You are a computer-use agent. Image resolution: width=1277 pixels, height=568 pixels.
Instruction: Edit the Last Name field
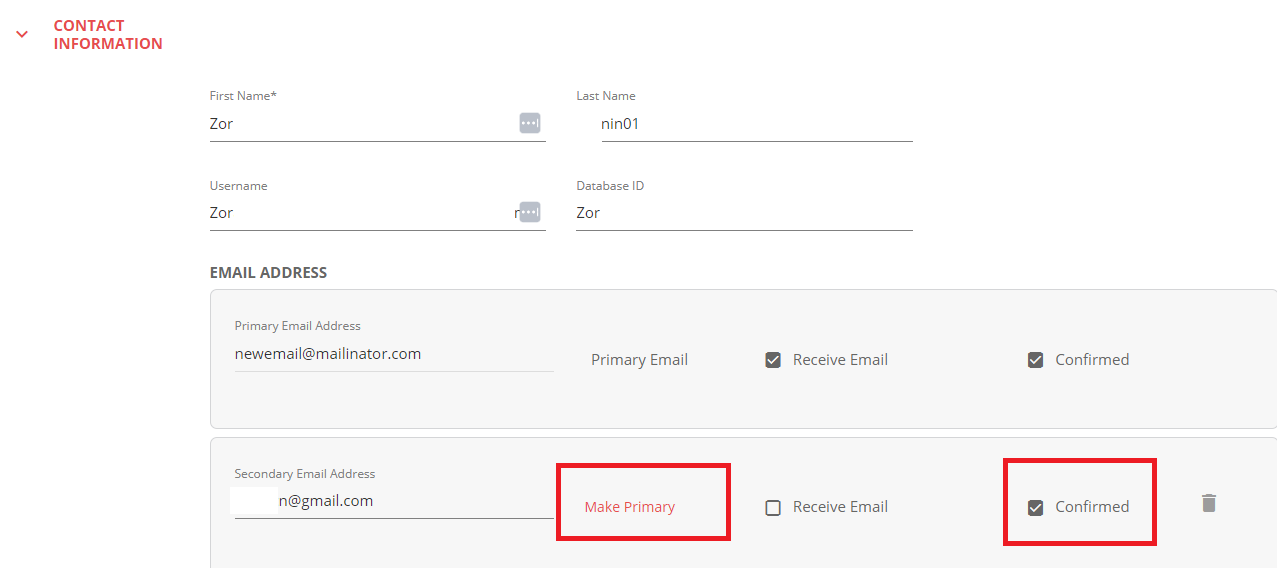tap(757, 124)
